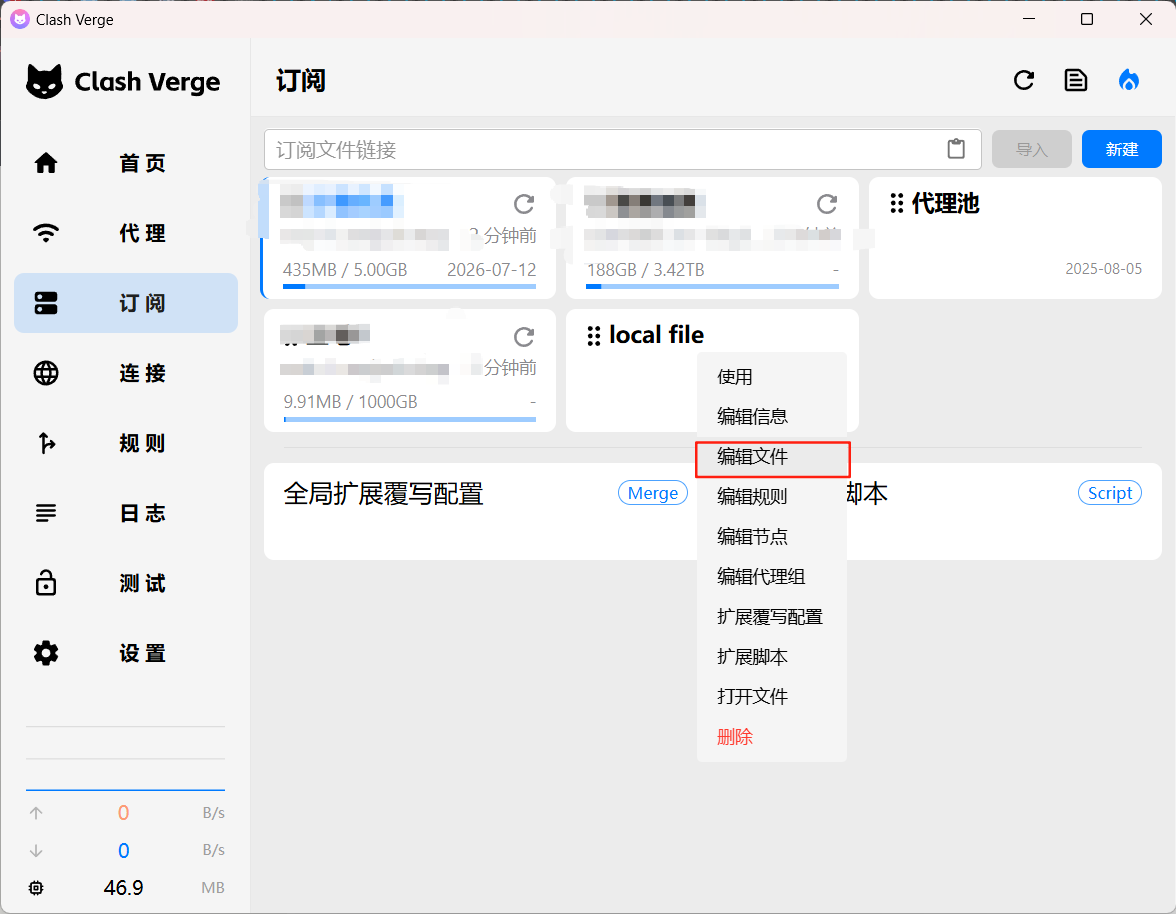
Task: Click 扩展覆写配置 in context menu
Action: pyautogui.click(x=771, y=617)
